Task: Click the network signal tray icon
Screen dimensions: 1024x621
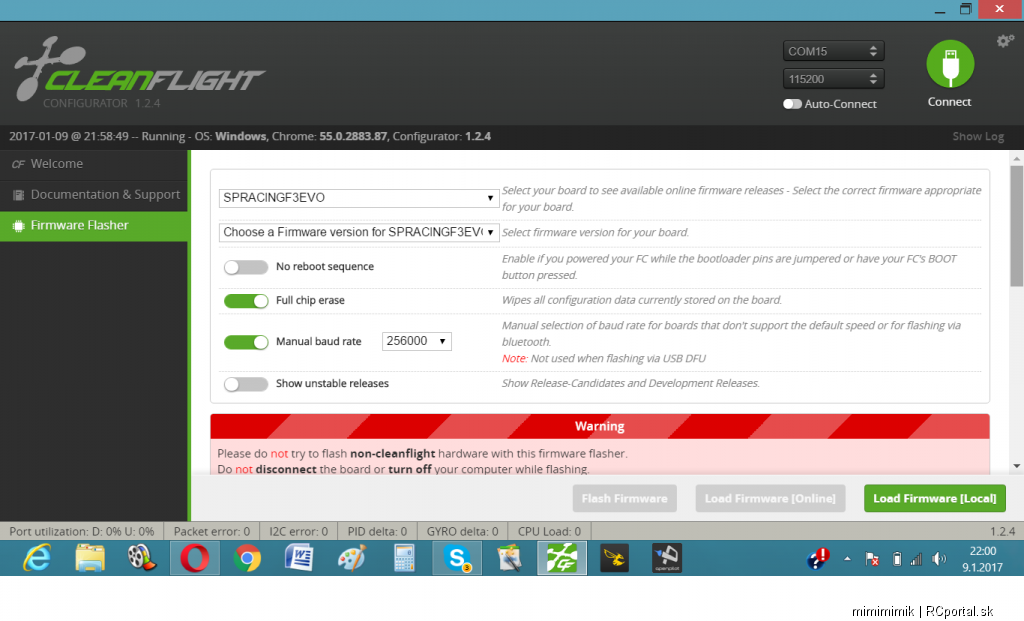Action: click(916, 559)
